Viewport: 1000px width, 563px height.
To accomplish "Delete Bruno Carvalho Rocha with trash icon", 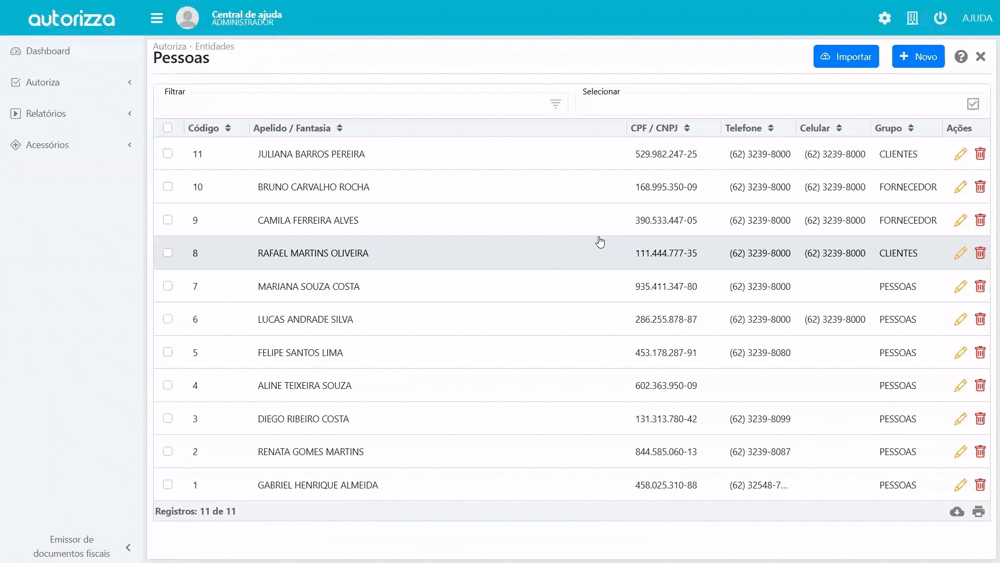I will pos(980,187).
